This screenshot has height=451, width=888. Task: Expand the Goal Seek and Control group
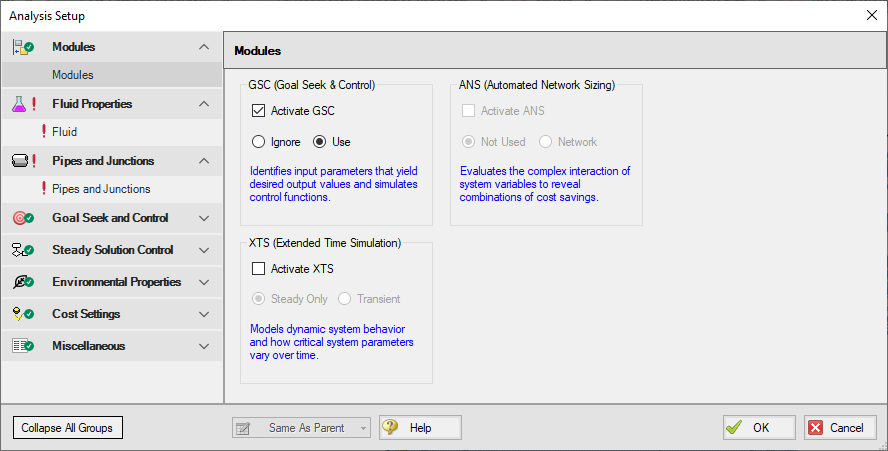click(204, 218)
